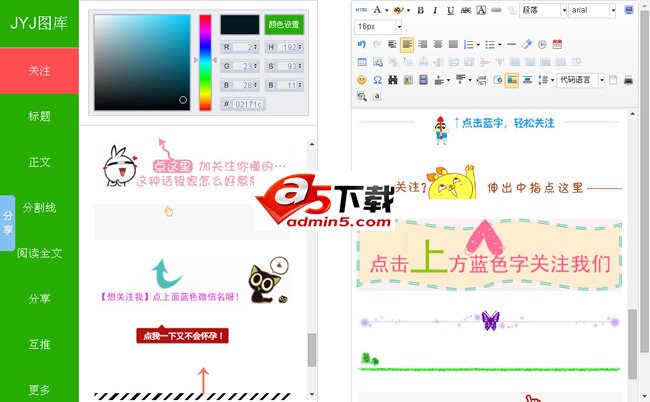
Task: Insert an emoticon smiley
Action: pyautogui.click(x=362, y=80)
